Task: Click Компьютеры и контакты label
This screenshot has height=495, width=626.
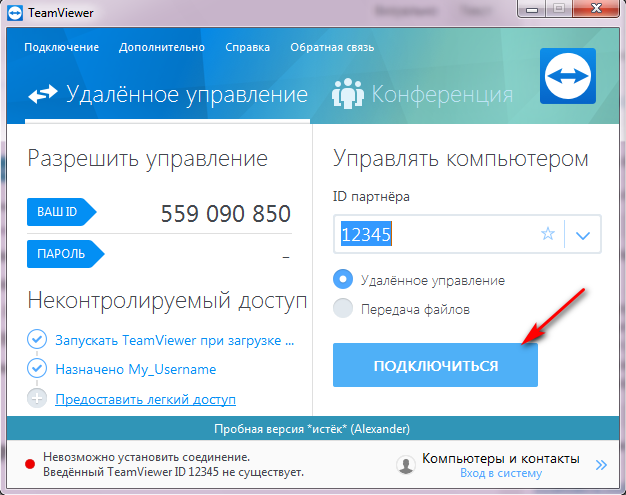Action: pyautogui.click(x=501, y=459)
